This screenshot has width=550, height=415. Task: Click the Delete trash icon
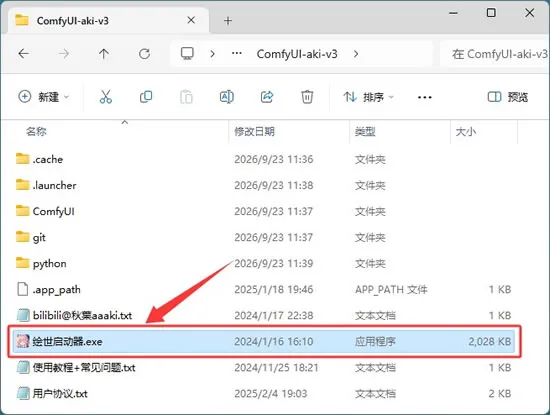[307, 97]
